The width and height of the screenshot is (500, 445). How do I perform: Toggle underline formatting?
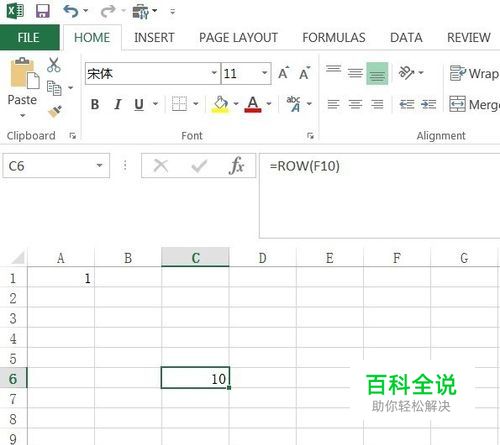[139, 104]
